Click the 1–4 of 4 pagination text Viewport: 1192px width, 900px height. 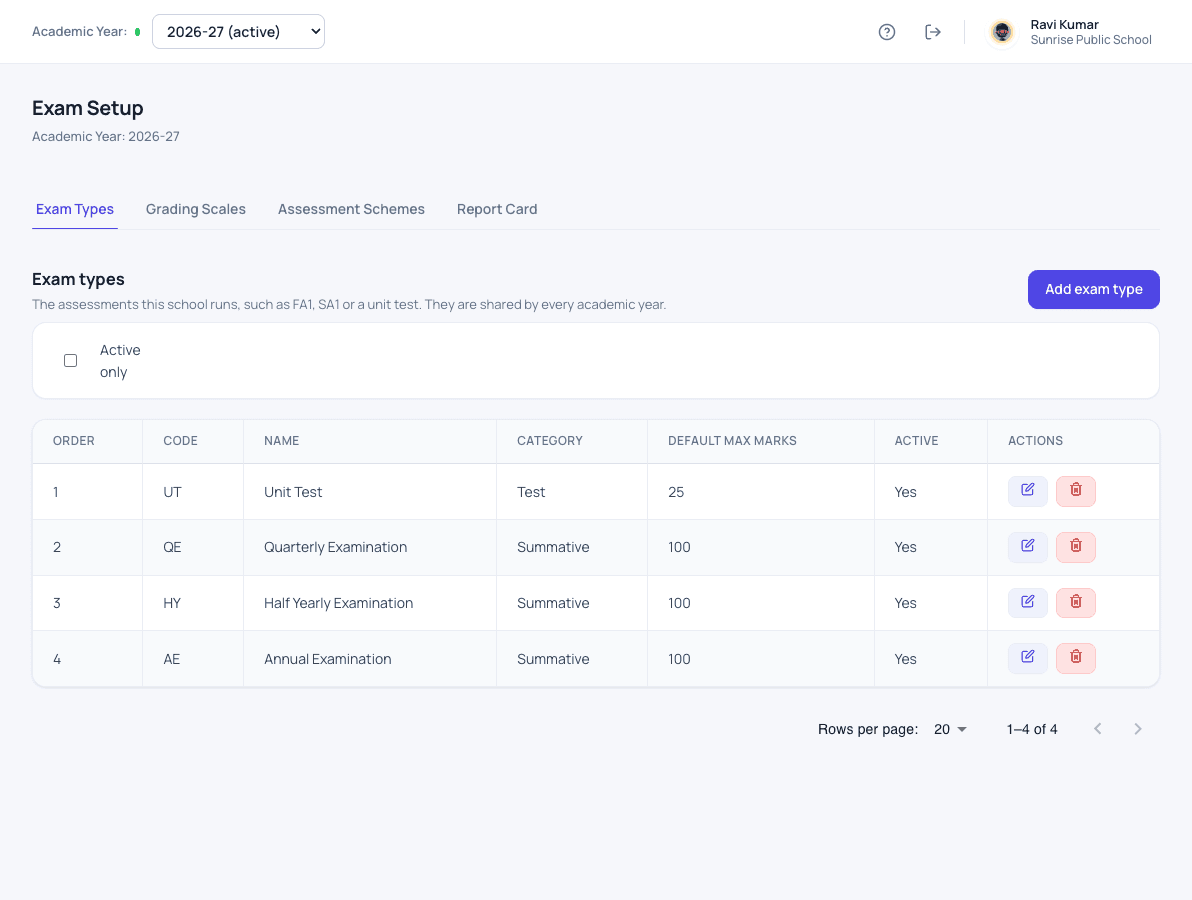point(1032,729)
